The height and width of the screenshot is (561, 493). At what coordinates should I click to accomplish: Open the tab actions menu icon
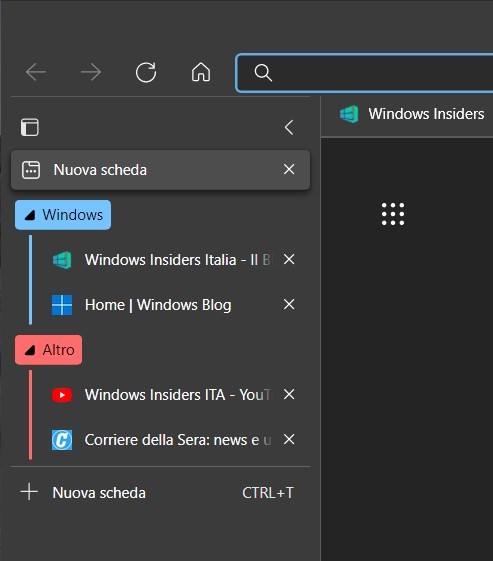point(30,127)
